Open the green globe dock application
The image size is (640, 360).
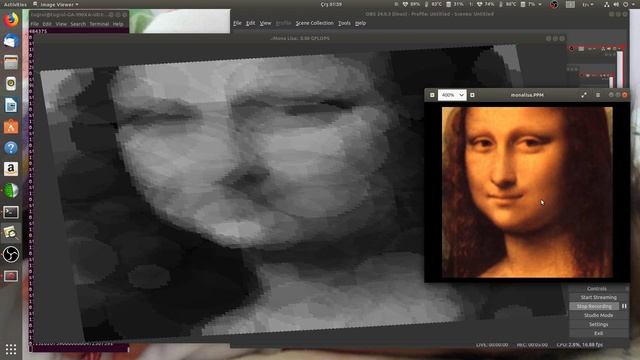[x=11, y=191]
